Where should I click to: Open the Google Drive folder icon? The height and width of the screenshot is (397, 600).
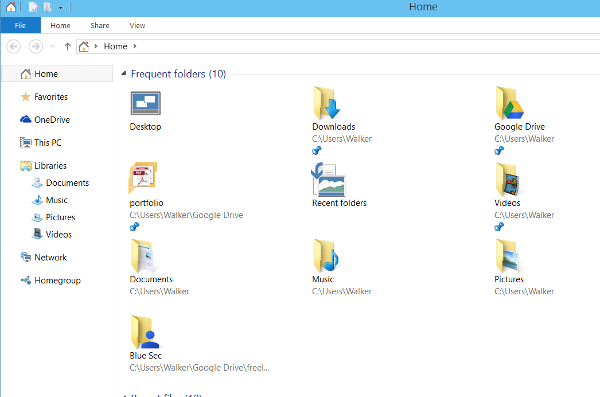click(x=509, y=103)
